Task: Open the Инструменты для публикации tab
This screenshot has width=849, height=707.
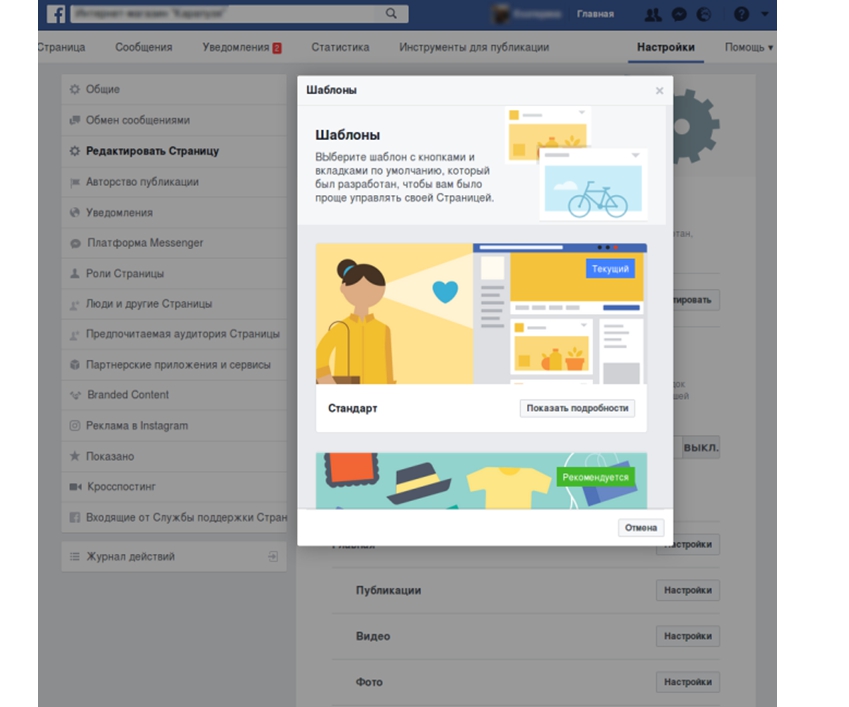Action: point(473,47)
